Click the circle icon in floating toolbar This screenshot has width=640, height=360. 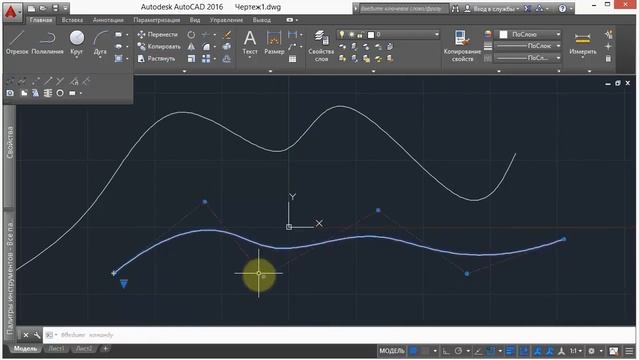coord(60,93)
